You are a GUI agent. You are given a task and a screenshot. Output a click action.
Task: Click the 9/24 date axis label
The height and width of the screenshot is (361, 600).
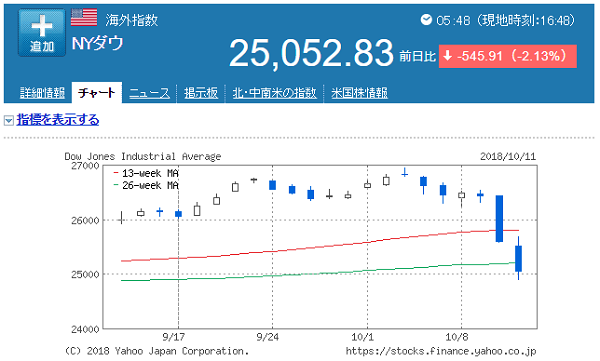point(267,337)
